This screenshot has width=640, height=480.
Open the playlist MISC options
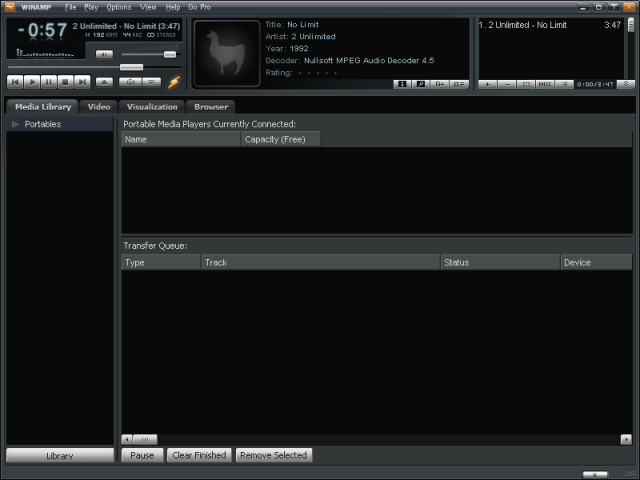click(x=545, y=84)
